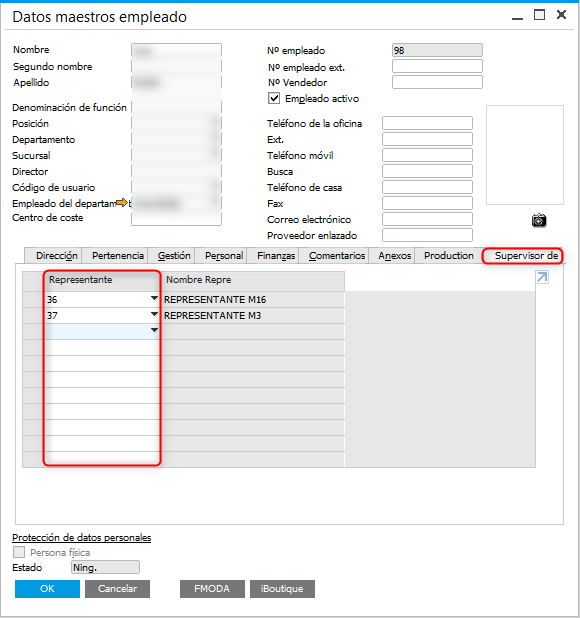Open Protección de datos personales link
The width and height of the screenshot is (580, 618).
click(82, 537)
